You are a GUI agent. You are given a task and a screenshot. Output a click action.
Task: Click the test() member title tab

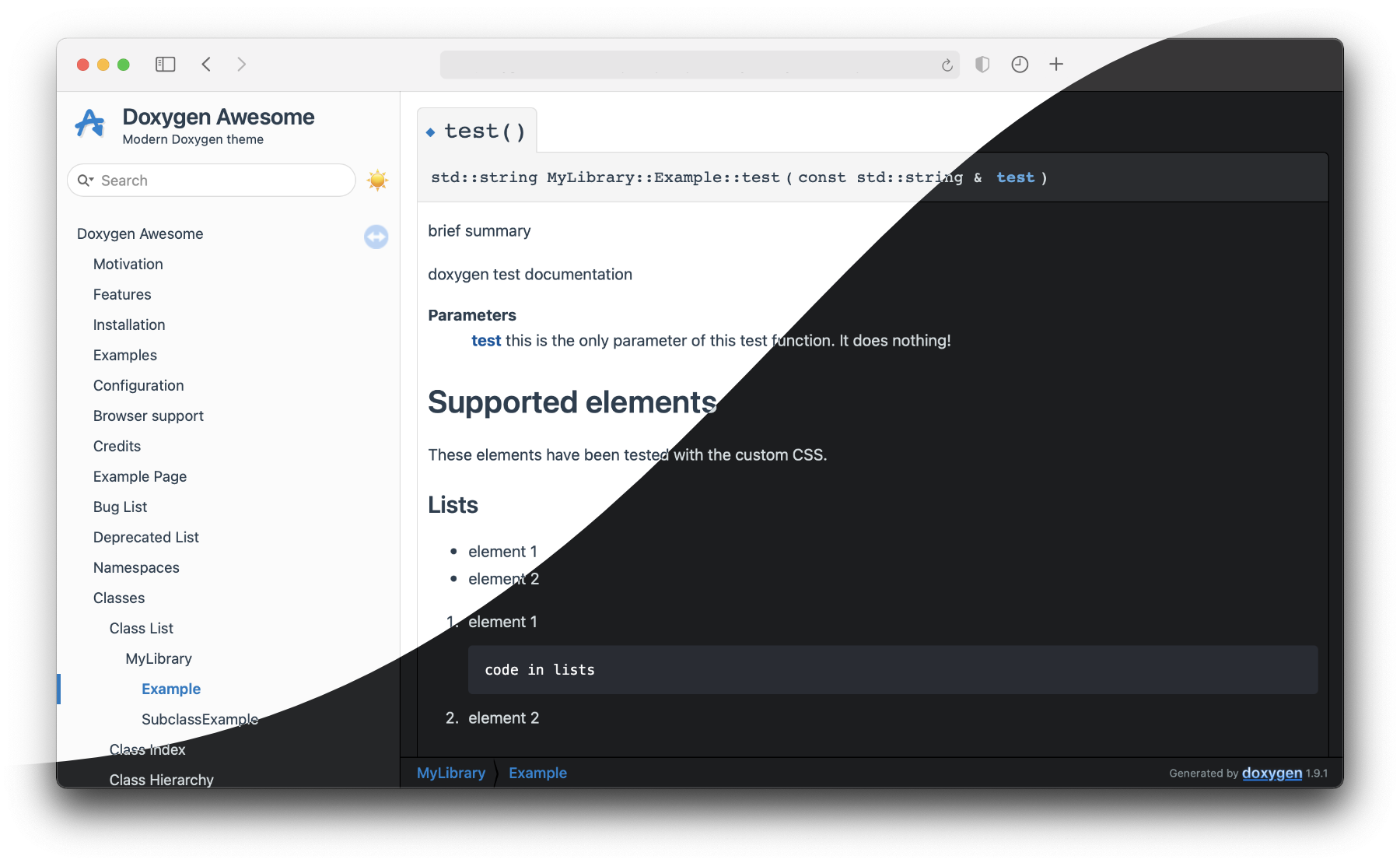(x=477, y=131)
